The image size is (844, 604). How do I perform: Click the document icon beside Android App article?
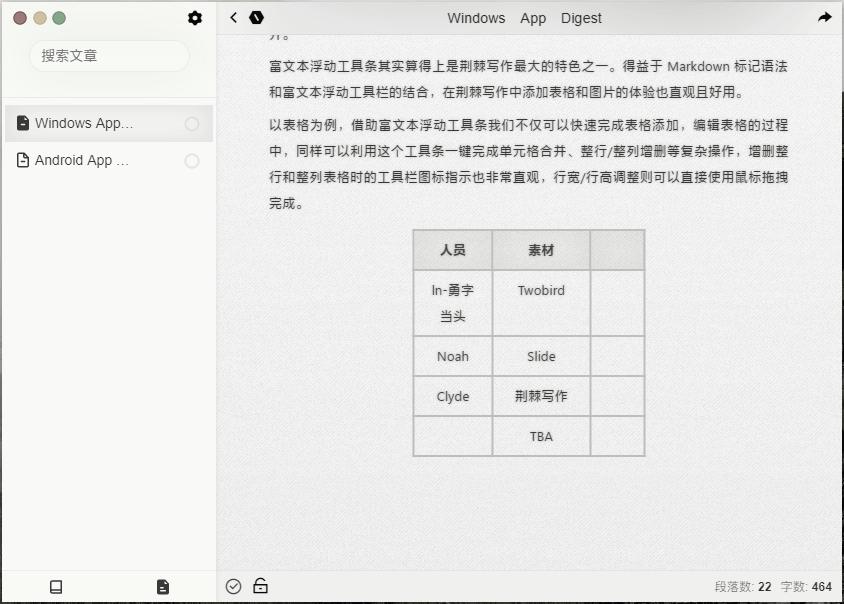click(23, 160)
